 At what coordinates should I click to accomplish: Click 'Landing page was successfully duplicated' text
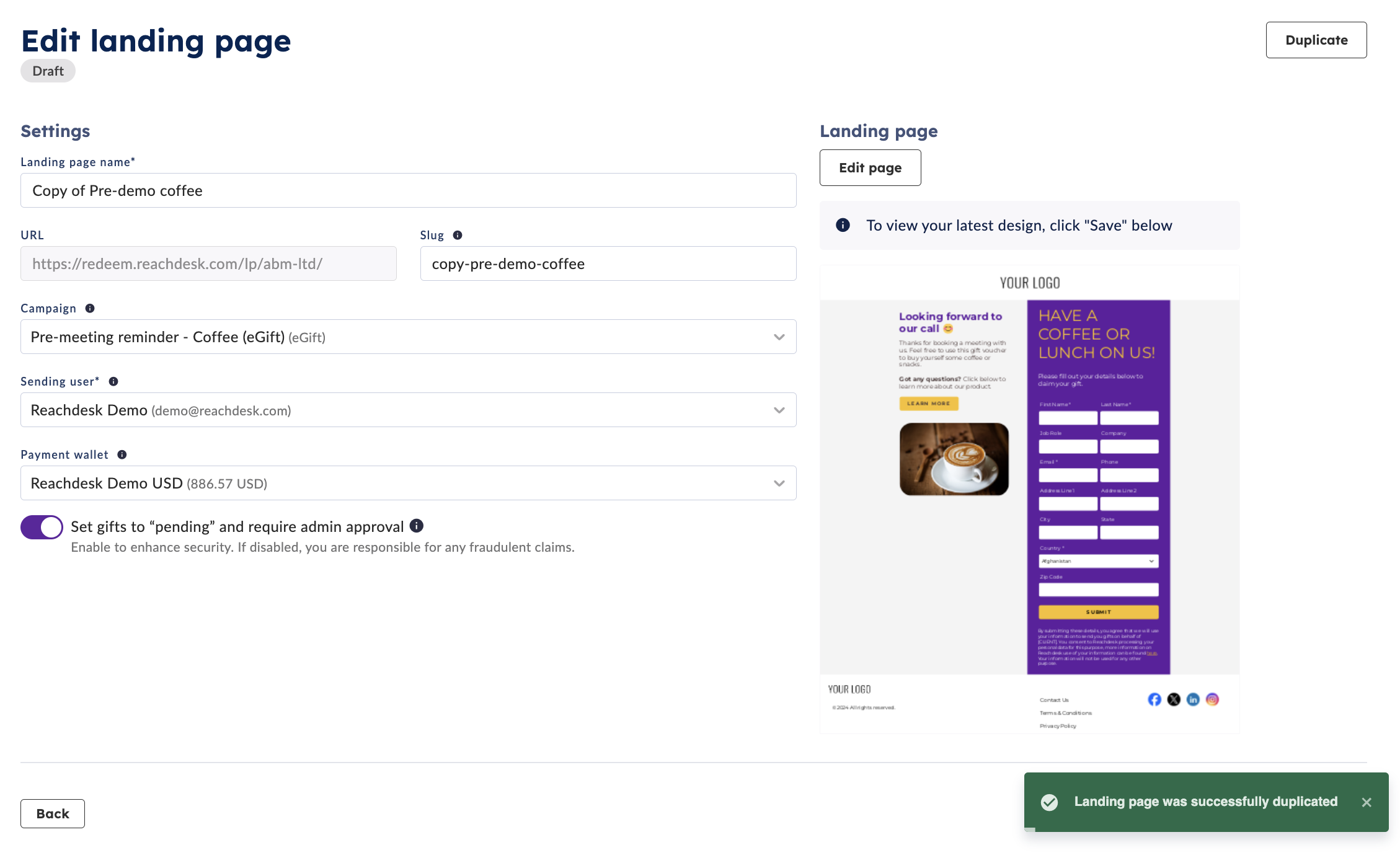point(1205,802)
